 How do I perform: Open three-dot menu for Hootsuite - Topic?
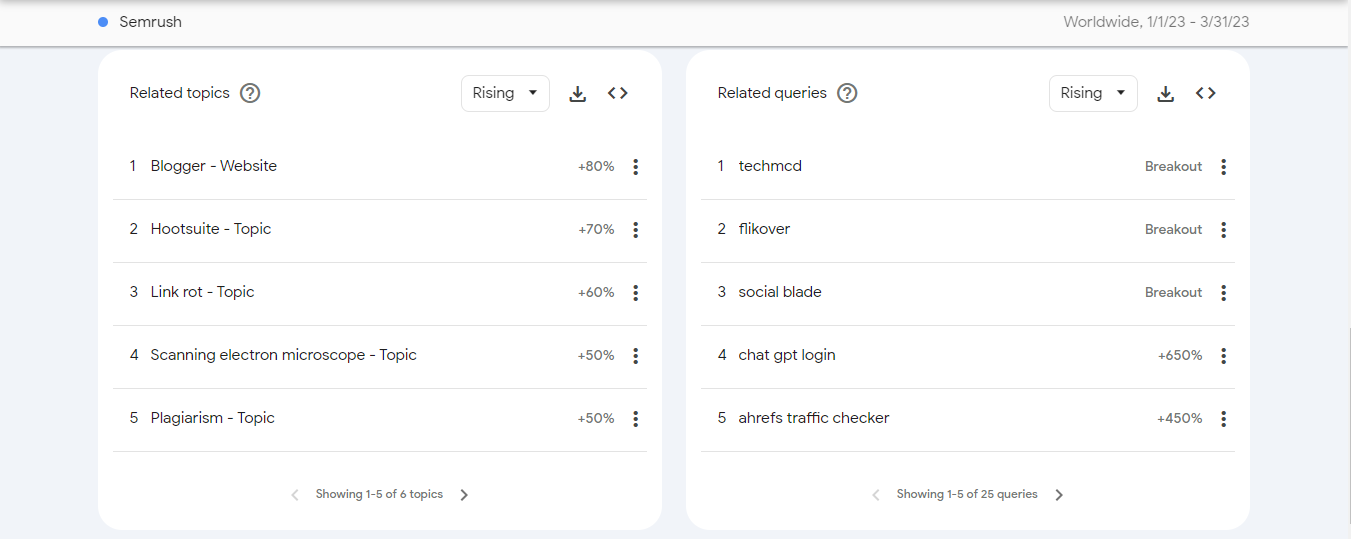pos(635,230)
